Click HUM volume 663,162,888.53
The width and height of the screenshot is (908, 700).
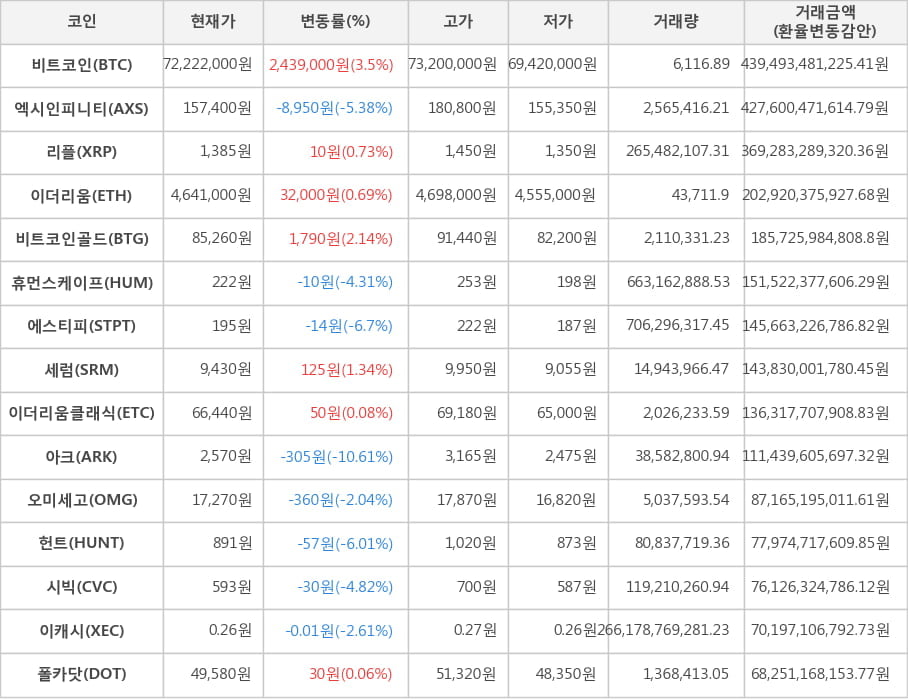[679, 282]
